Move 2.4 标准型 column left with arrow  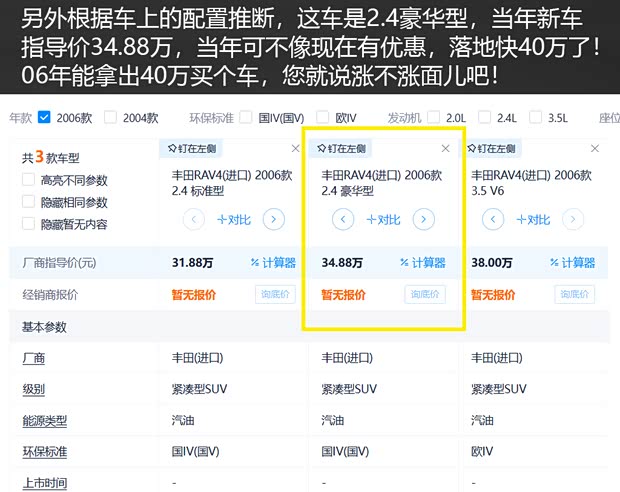pos(194,219)
